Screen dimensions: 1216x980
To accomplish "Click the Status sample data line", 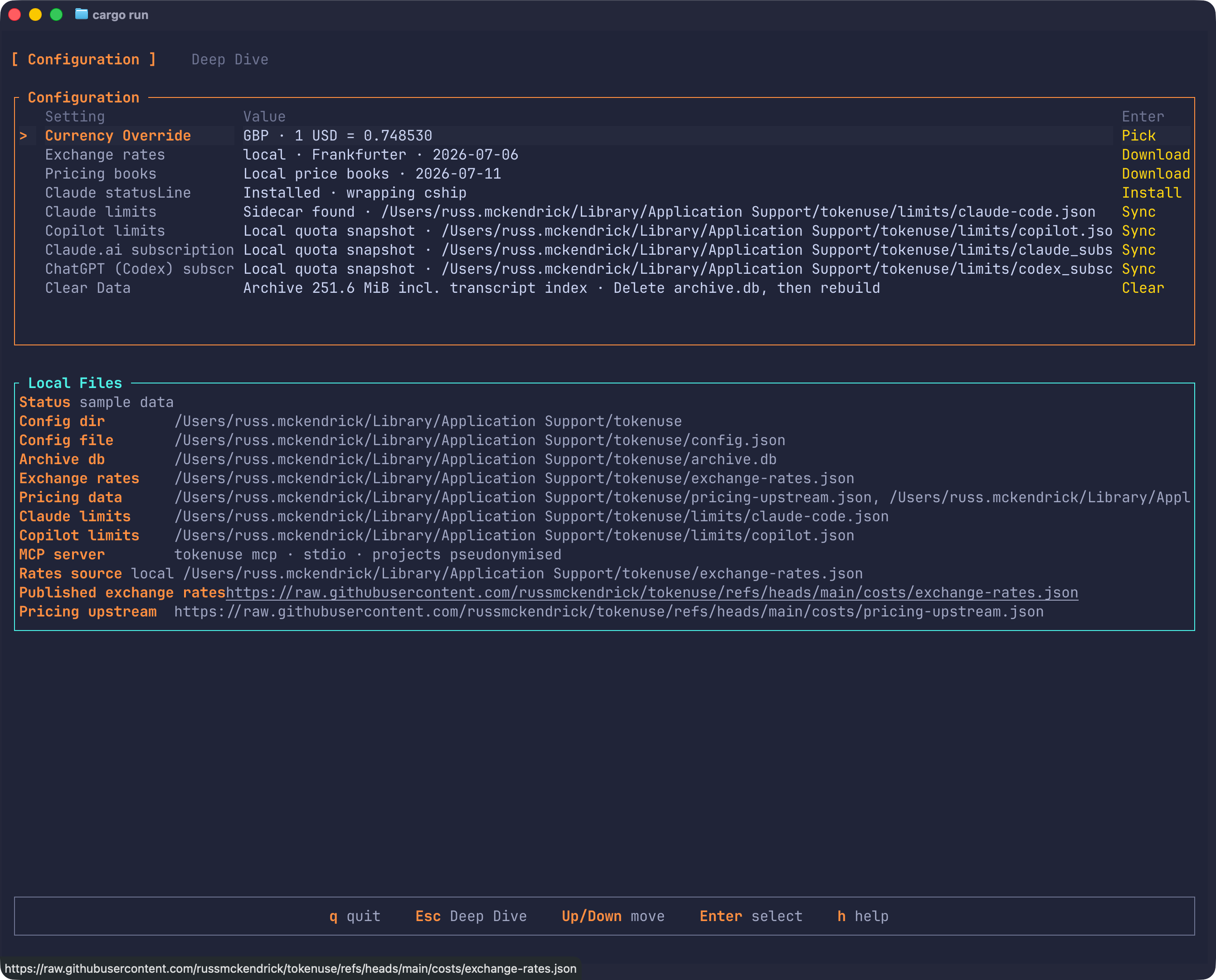I will (x=97, y=402).
